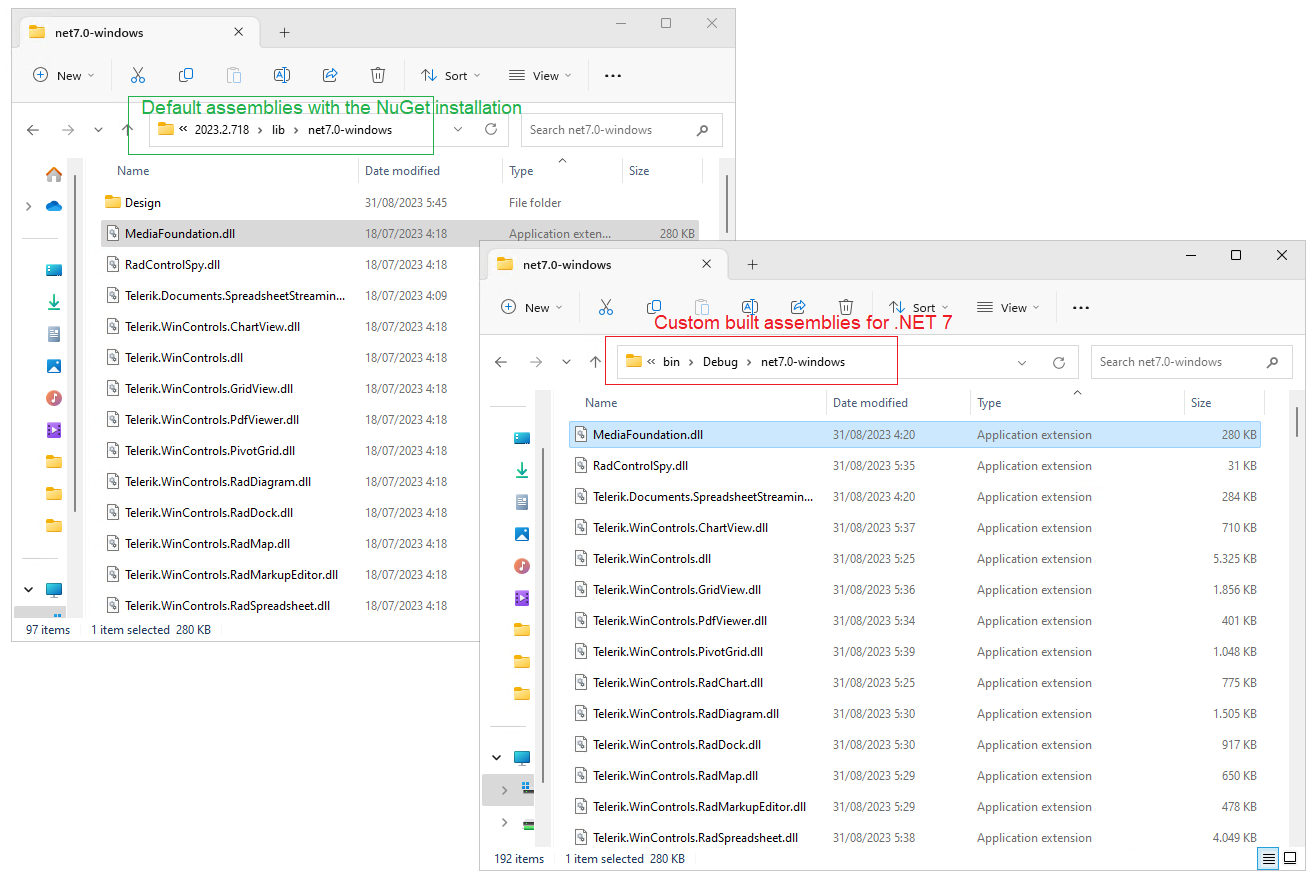Select Telerik.WinControls.GridView.dll in NuGet lib window
The width and height of the screenshot is (1314, 882).
(x=291, y=389)
